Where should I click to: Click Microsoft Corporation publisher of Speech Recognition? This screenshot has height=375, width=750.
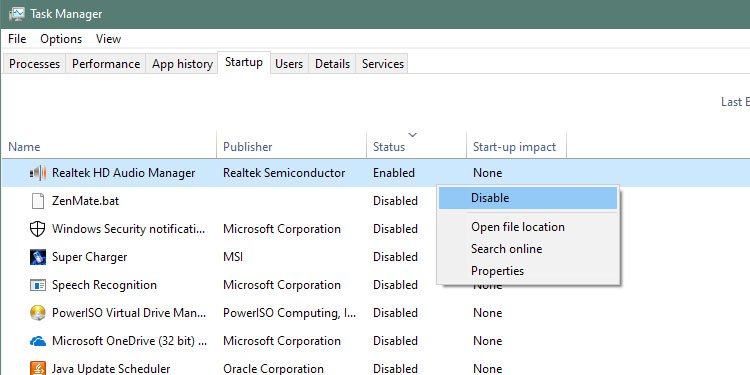(x=282, y=285)
